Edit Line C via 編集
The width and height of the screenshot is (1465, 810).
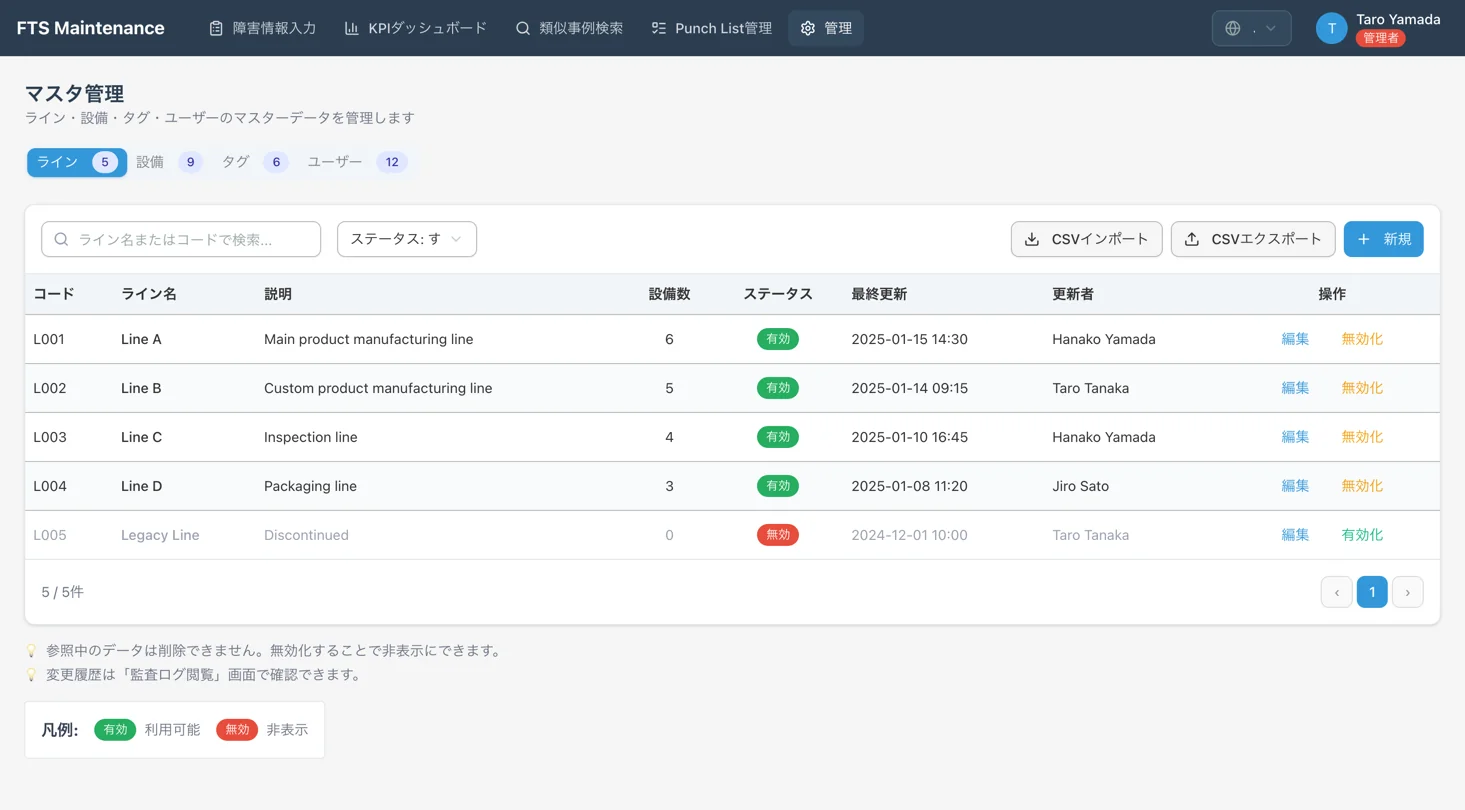click(1295, 437)
